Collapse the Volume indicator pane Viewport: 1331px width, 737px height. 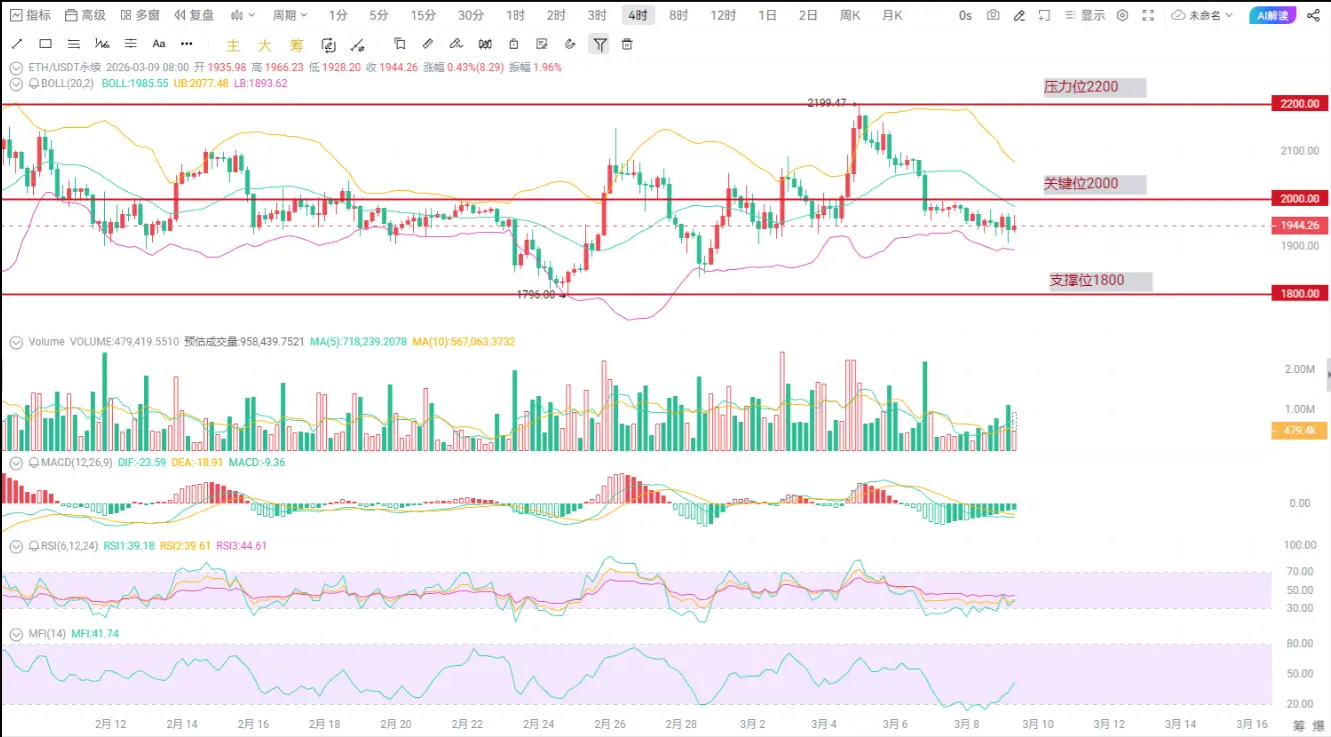(x=15, y=342)
